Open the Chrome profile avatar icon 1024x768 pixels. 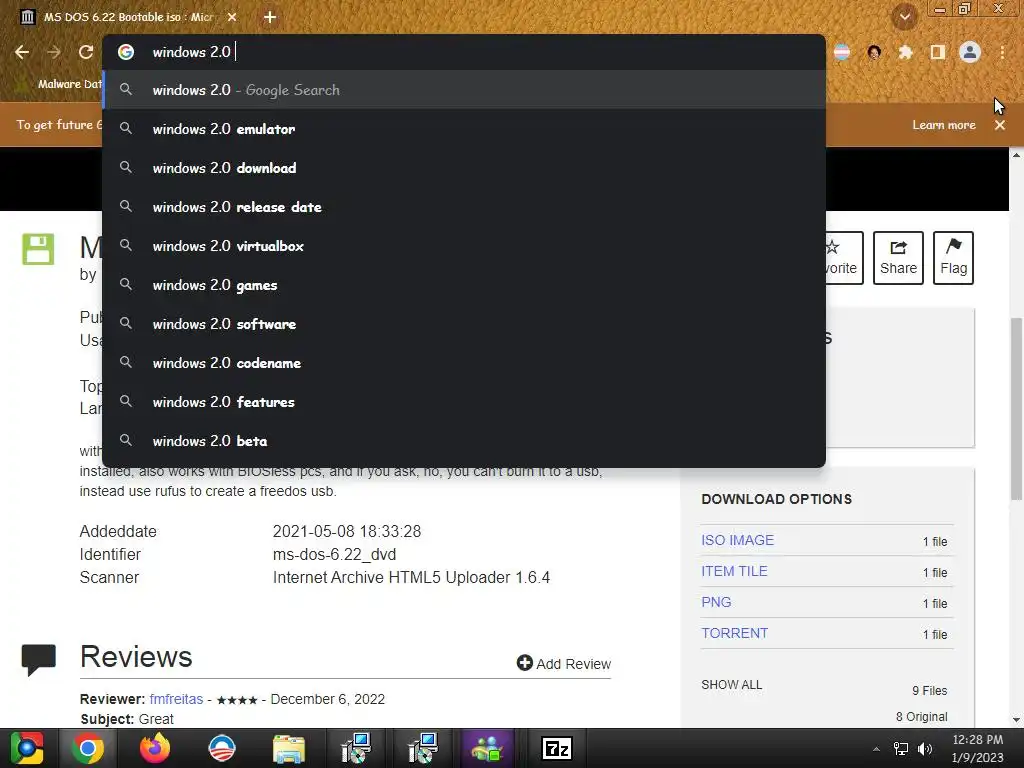(x=970, y=52)
